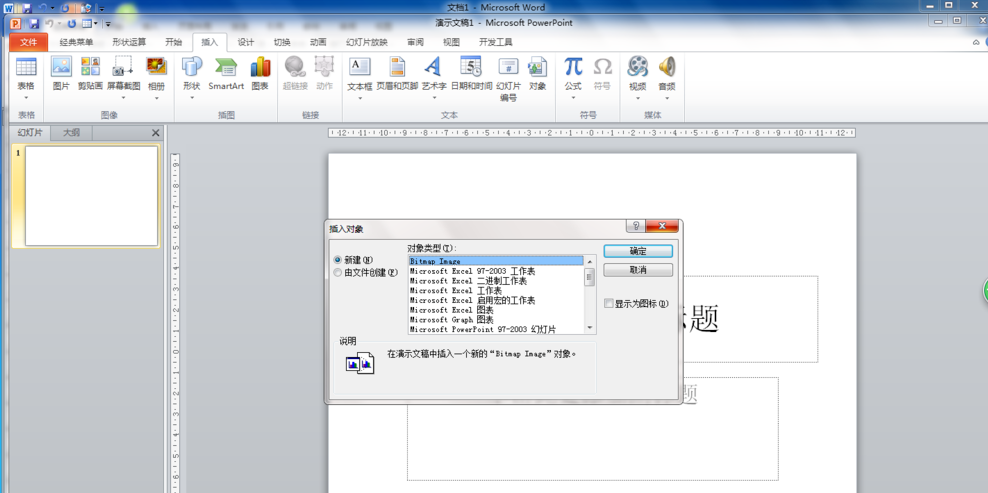Viewport: 988px width, 493px height.
Task: Click the 超链接 hyperlink icon
Action: (x=295, y=67)
